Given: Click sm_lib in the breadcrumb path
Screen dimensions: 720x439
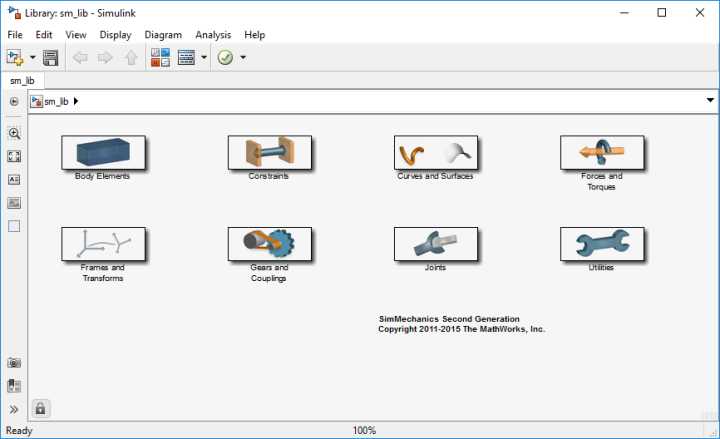Looking at the screenshot, I should click(x=56, y=101).
